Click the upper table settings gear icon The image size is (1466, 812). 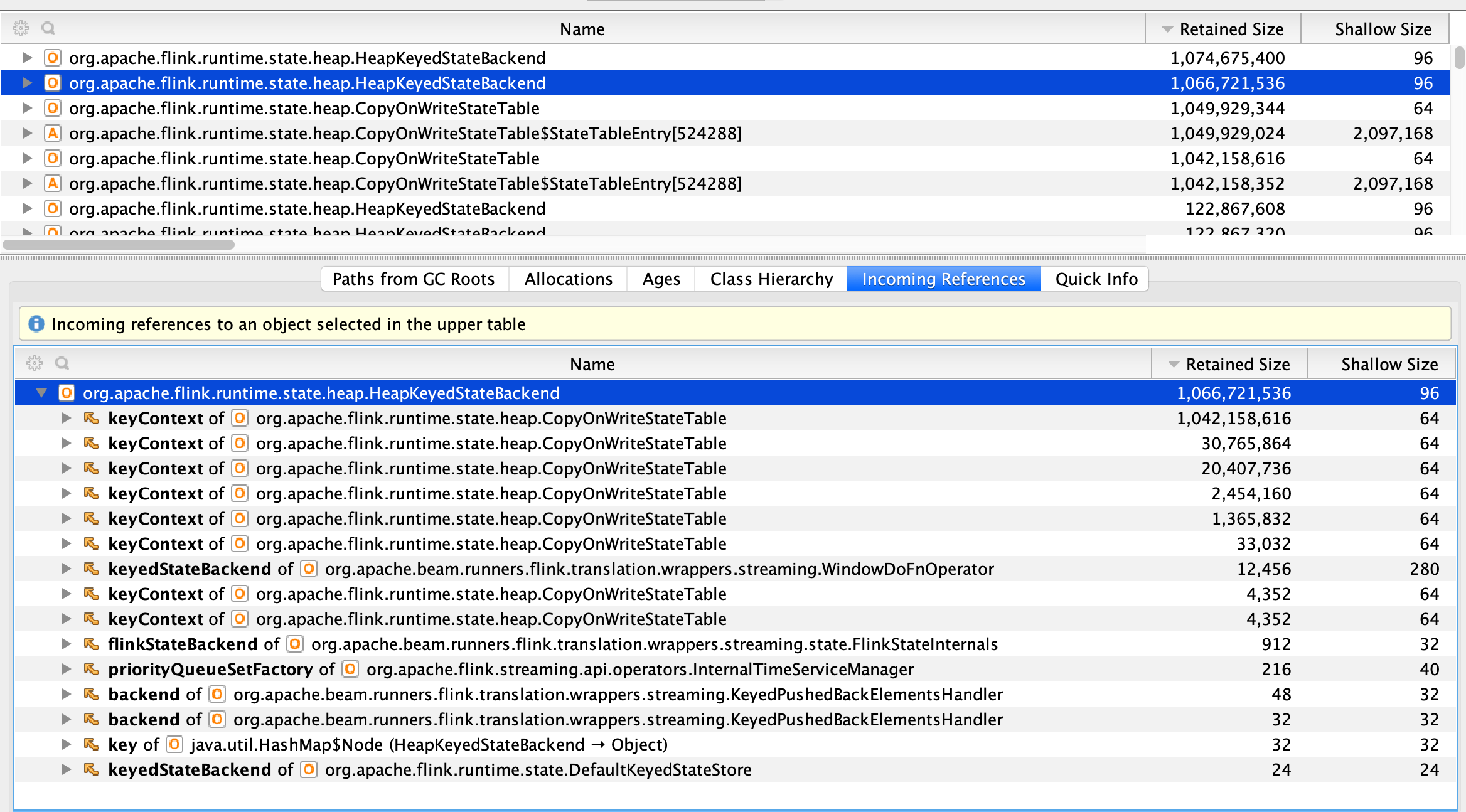21,28
